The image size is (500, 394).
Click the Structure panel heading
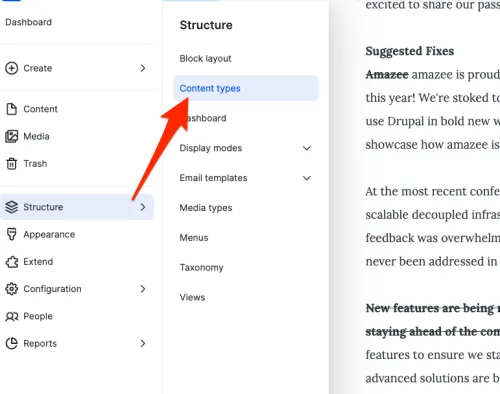[x=206, y=25]
